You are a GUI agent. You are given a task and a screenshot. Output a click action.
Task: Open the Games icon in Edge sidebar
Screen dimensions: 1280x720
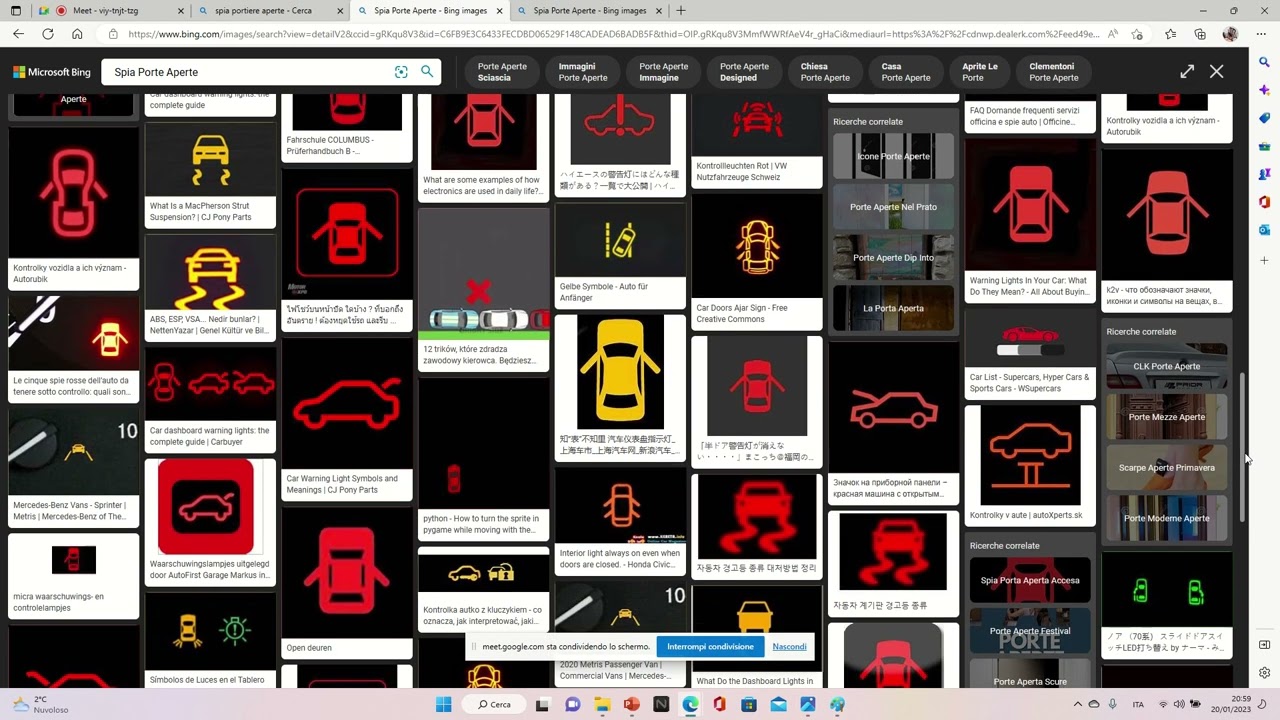(1265, 174)
